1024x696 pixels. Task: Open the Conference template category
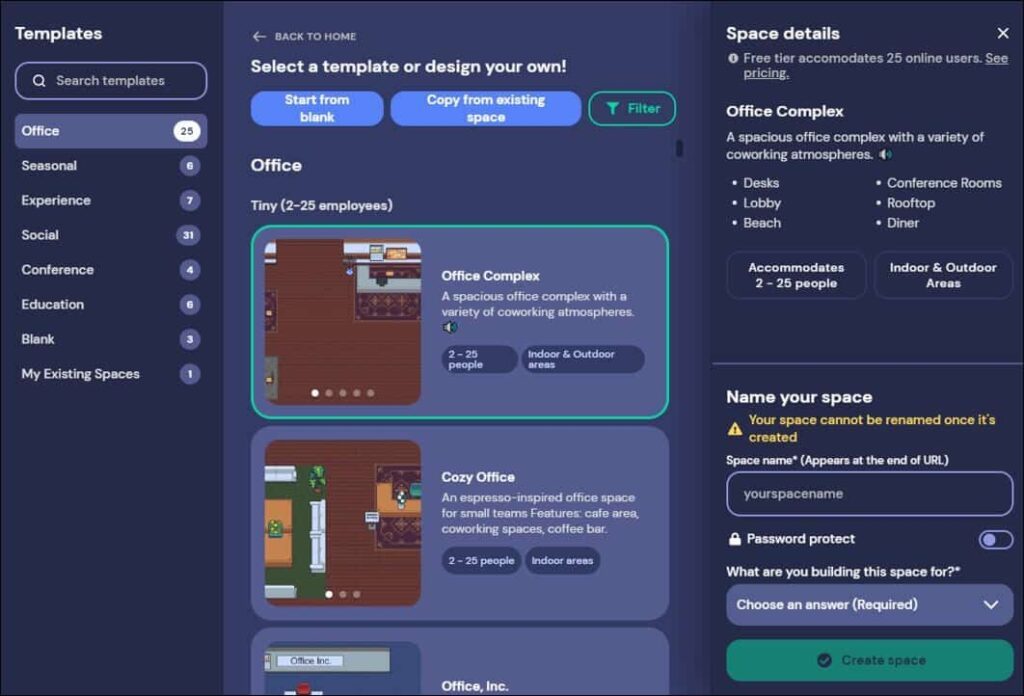[x=110, y=270]
